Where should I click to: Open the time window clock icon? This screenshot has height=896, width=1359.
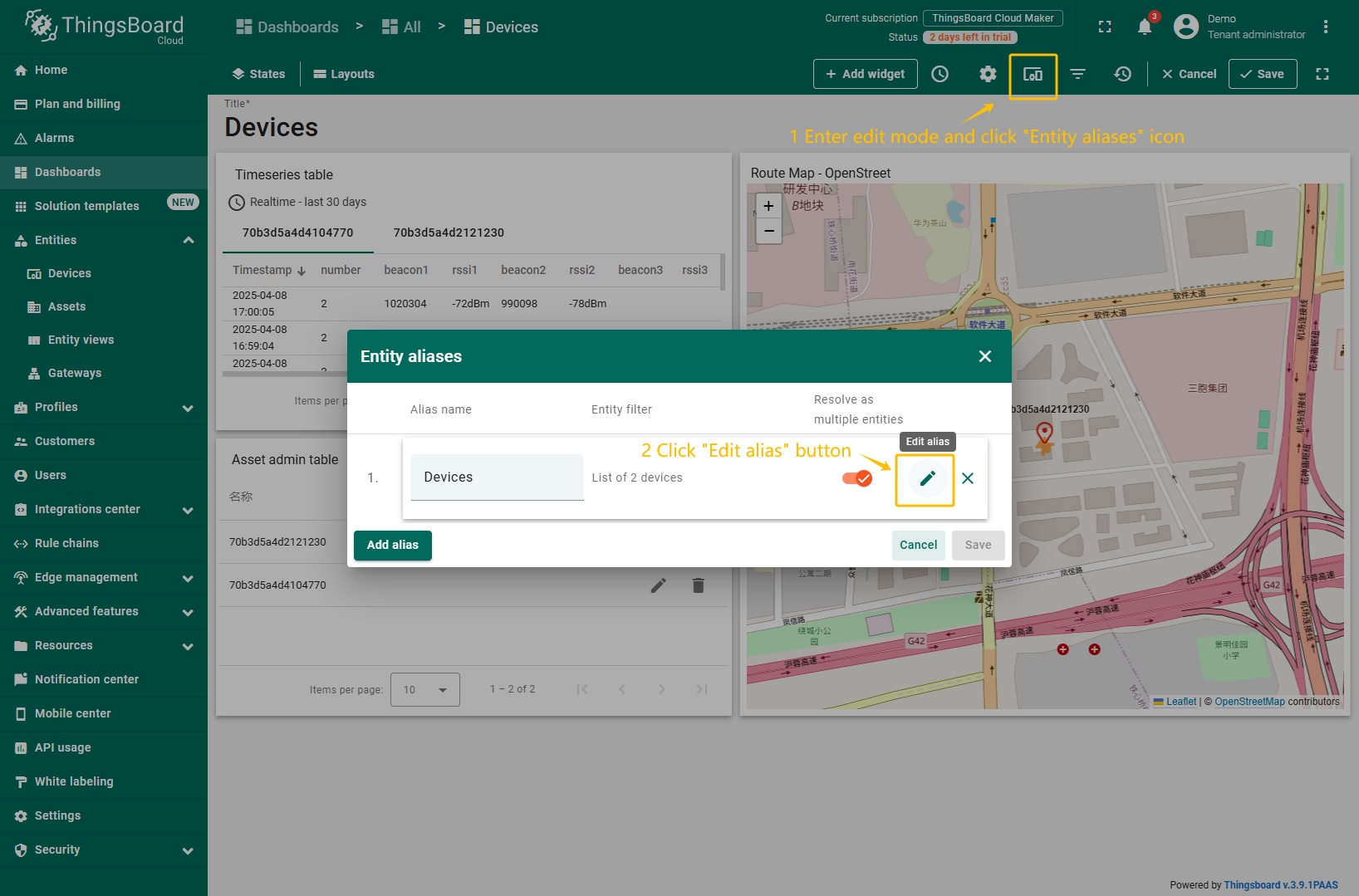[940, 75]
